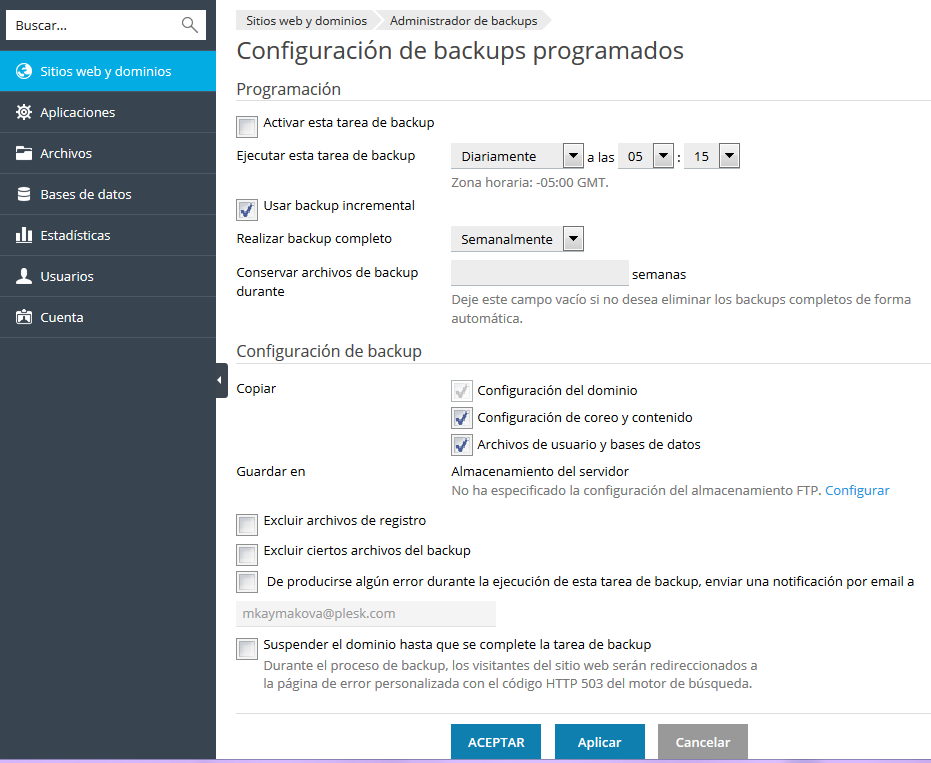The width and height of the screenshot is (931, 763).
Task: Click the Cuenta account icon
Action: click(24, 318)
